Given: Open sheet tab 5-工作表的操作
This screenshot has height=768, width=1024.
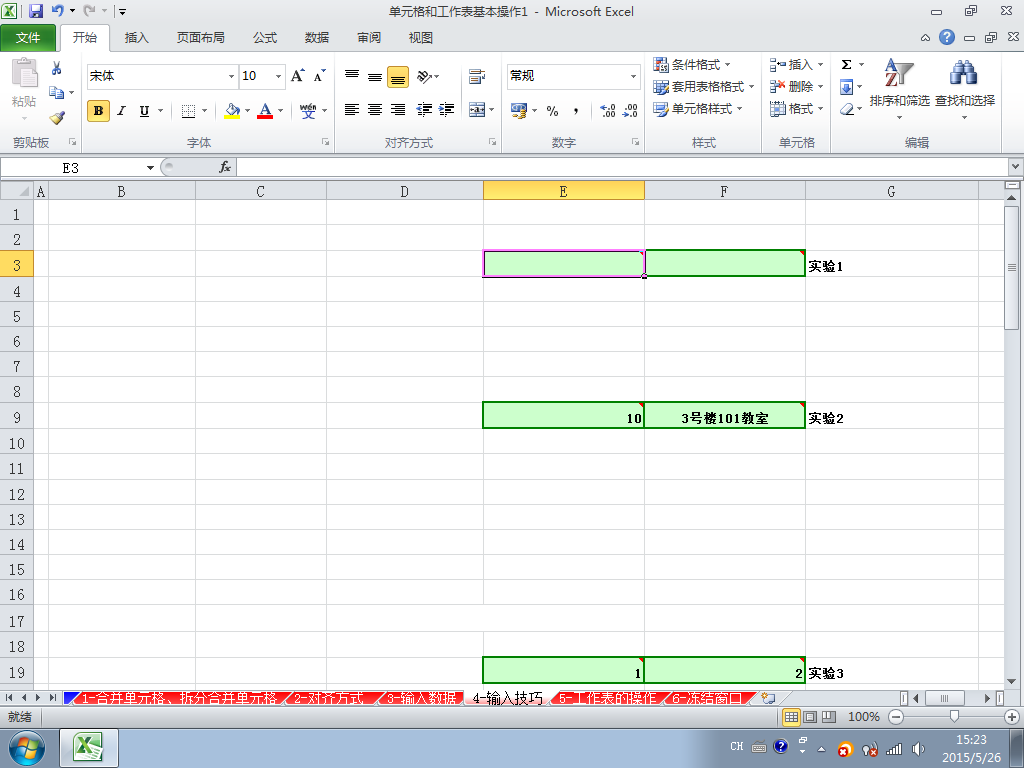Looking at the screenshot, I should point(607,698).
